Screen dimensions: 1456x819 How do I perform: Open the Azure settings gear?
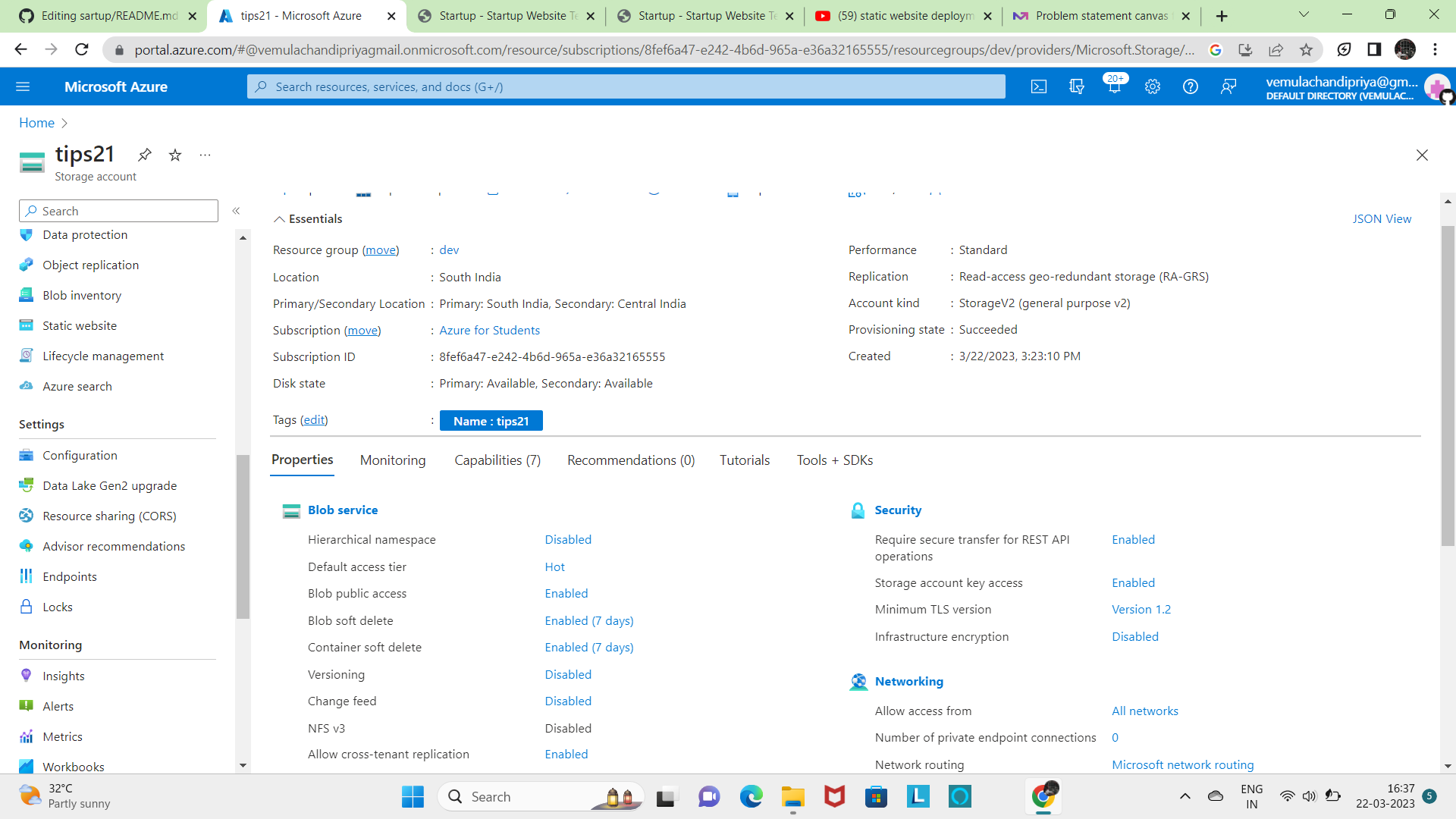pyautogui.click(x=1153, y=86)
